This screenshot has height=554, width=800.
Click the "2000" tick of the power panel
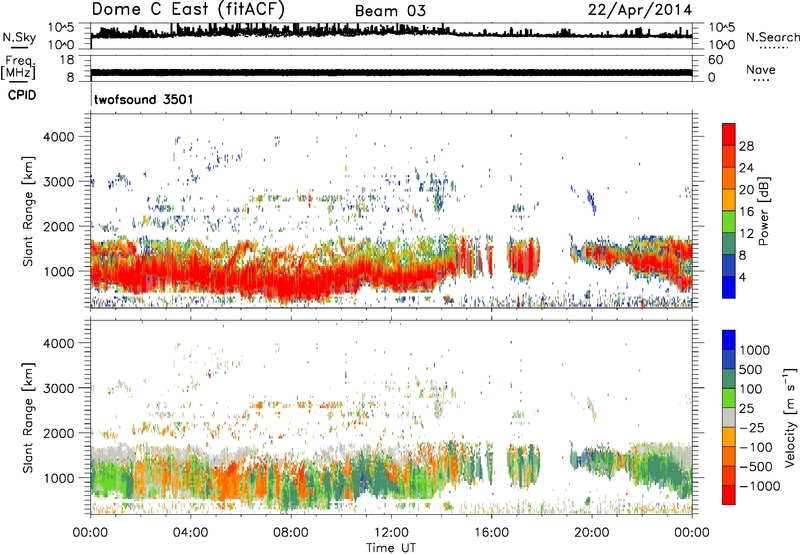click(x=59, y=226)
